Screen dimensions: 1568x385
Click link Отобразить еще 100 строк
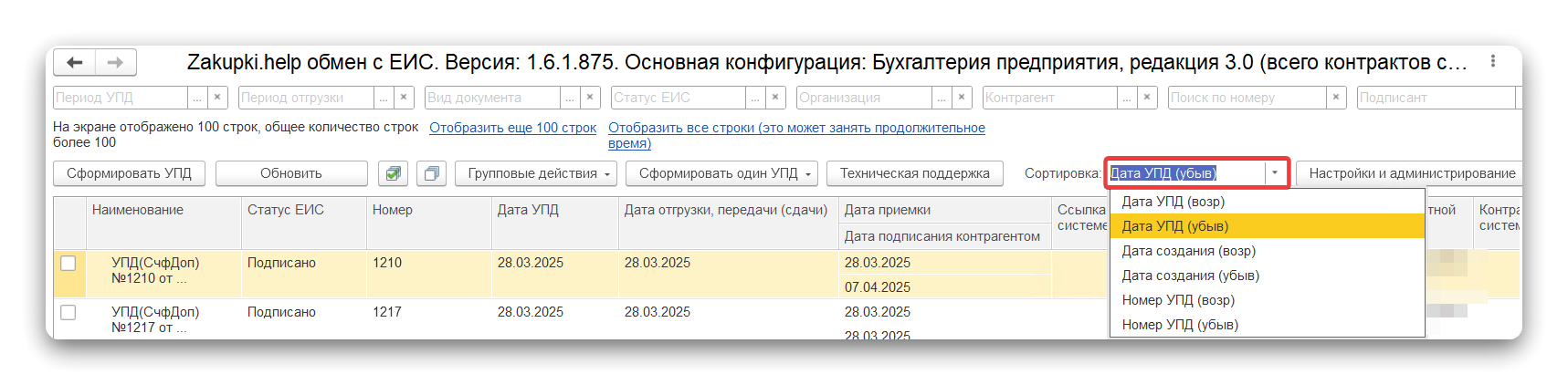tap(513, 128)
